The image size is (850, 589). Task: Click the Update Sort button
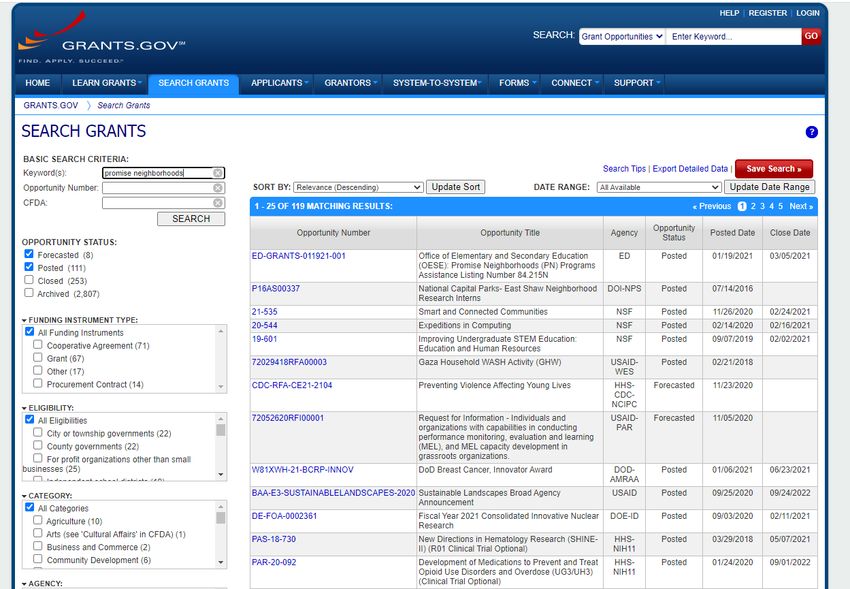(x=455, y=187)
